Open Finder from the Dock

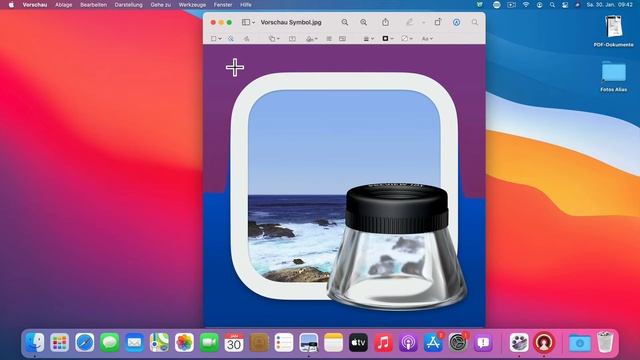(x=35, y=342)
